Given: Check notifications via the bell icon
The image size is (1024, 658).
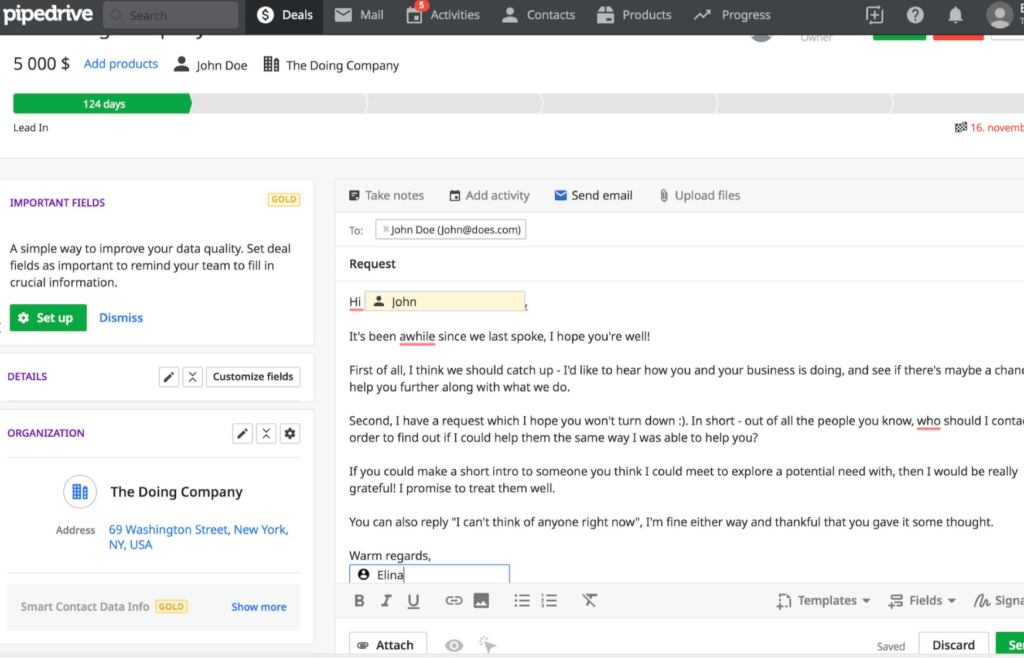Looking at the screenshot, I should tap(955, 15).
